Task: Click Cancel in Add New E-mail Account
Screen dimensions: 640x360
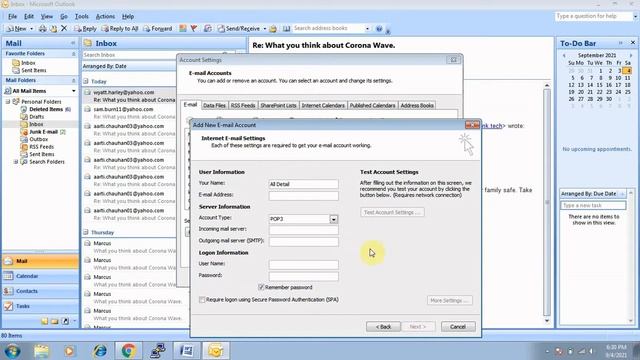Action: click(458, 327)
